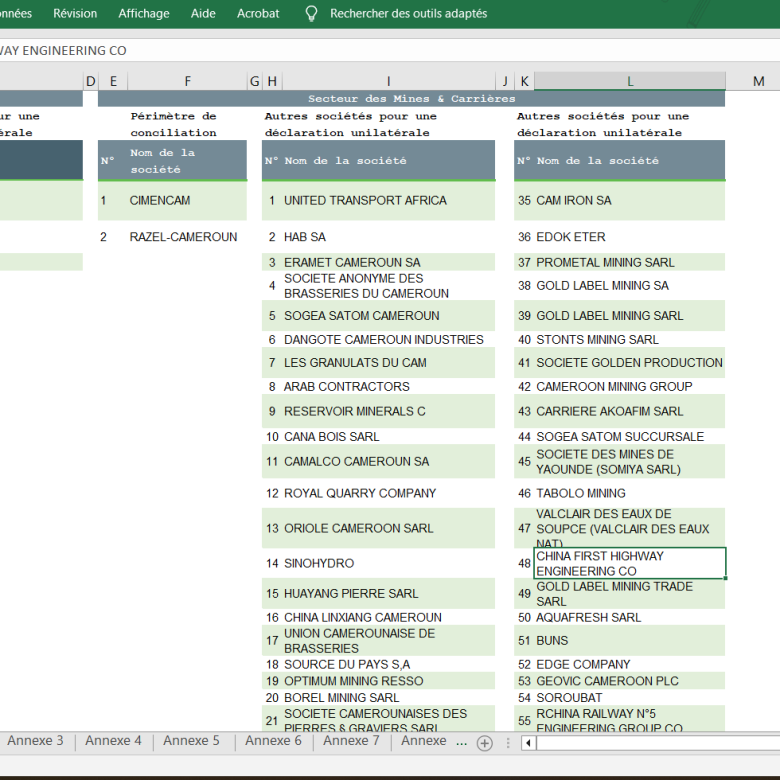Click horizontal scrollbar left arrow
780x780 pixels.
coord(528,743)
